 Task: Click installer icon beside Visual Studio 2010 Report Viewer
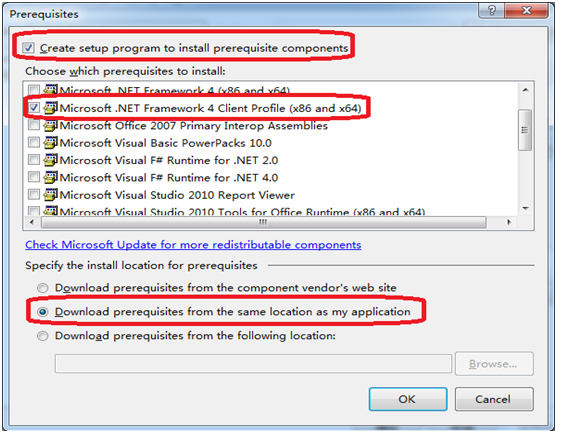click(x=50, y=194)
